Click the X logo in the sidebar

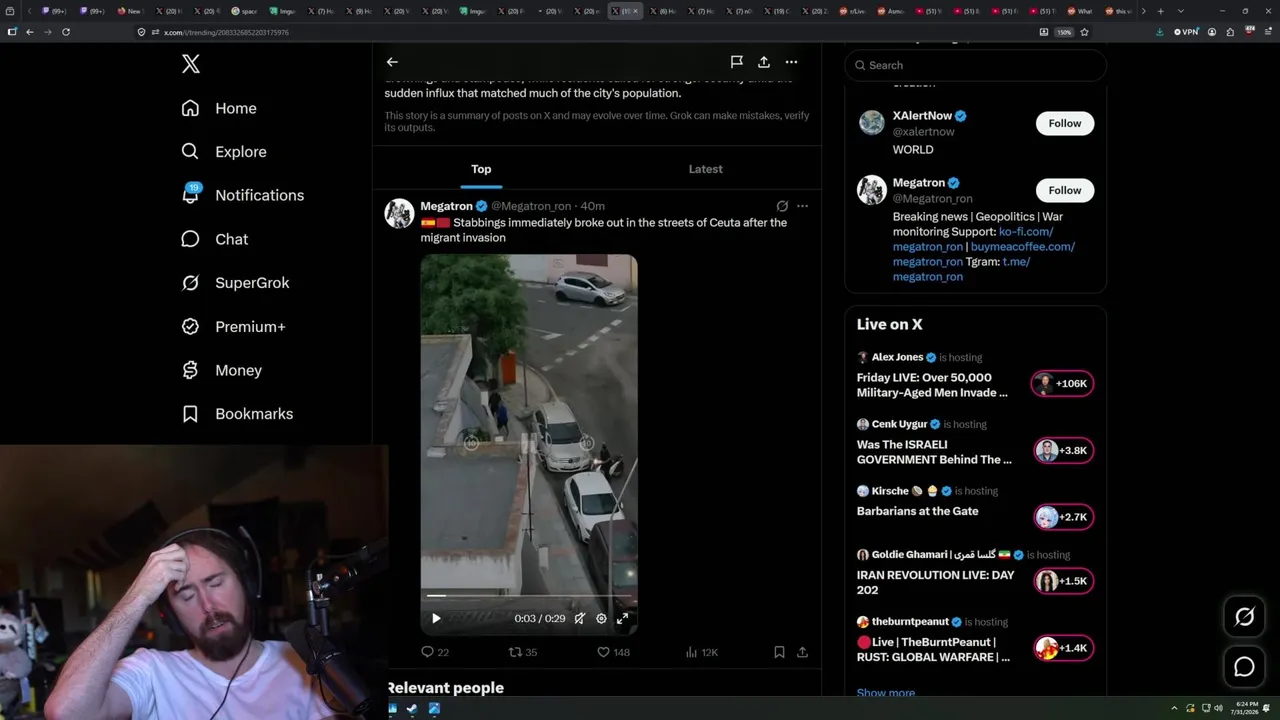(191, 64)
